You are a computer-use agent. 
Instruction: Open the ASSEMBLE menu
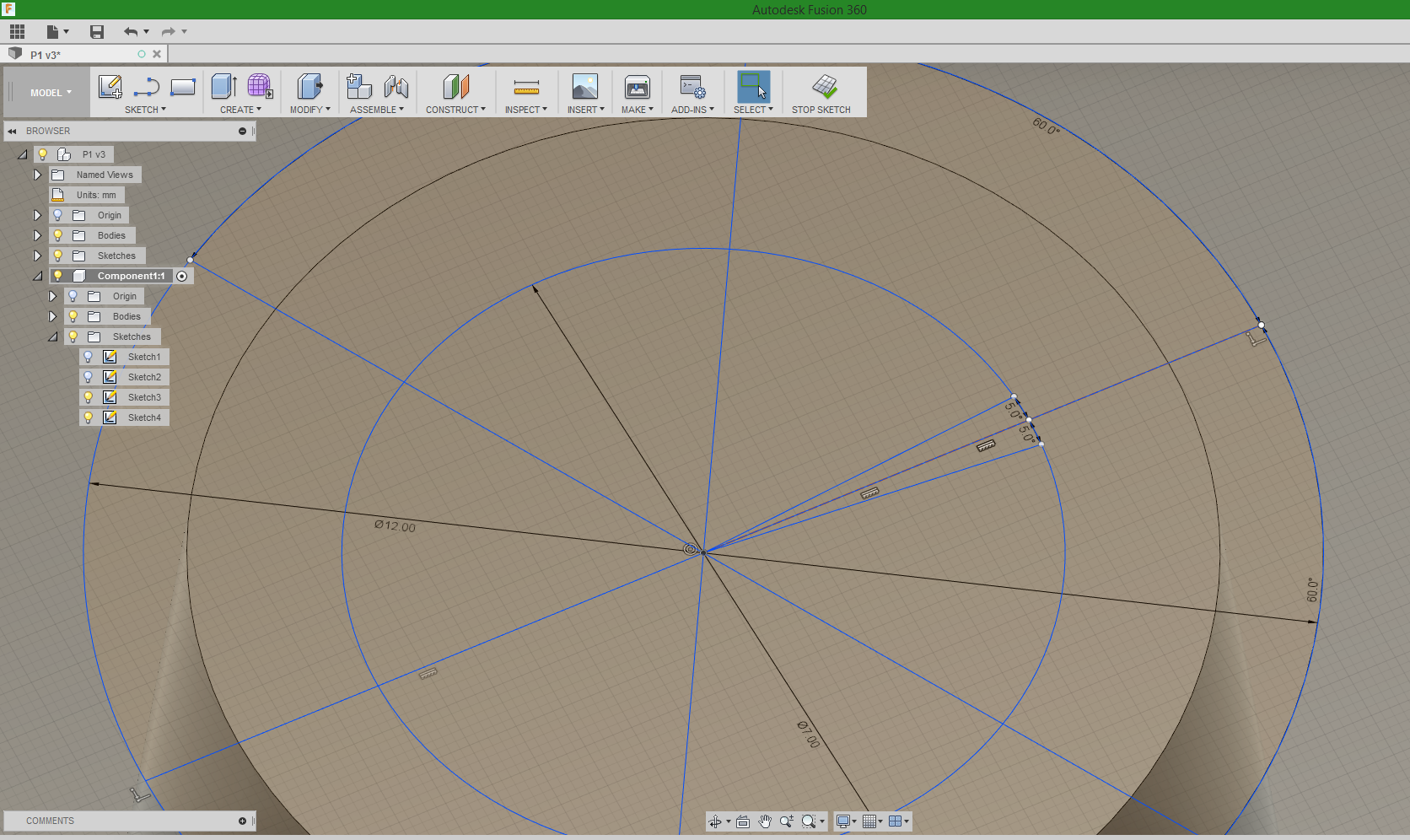(377, 110)
